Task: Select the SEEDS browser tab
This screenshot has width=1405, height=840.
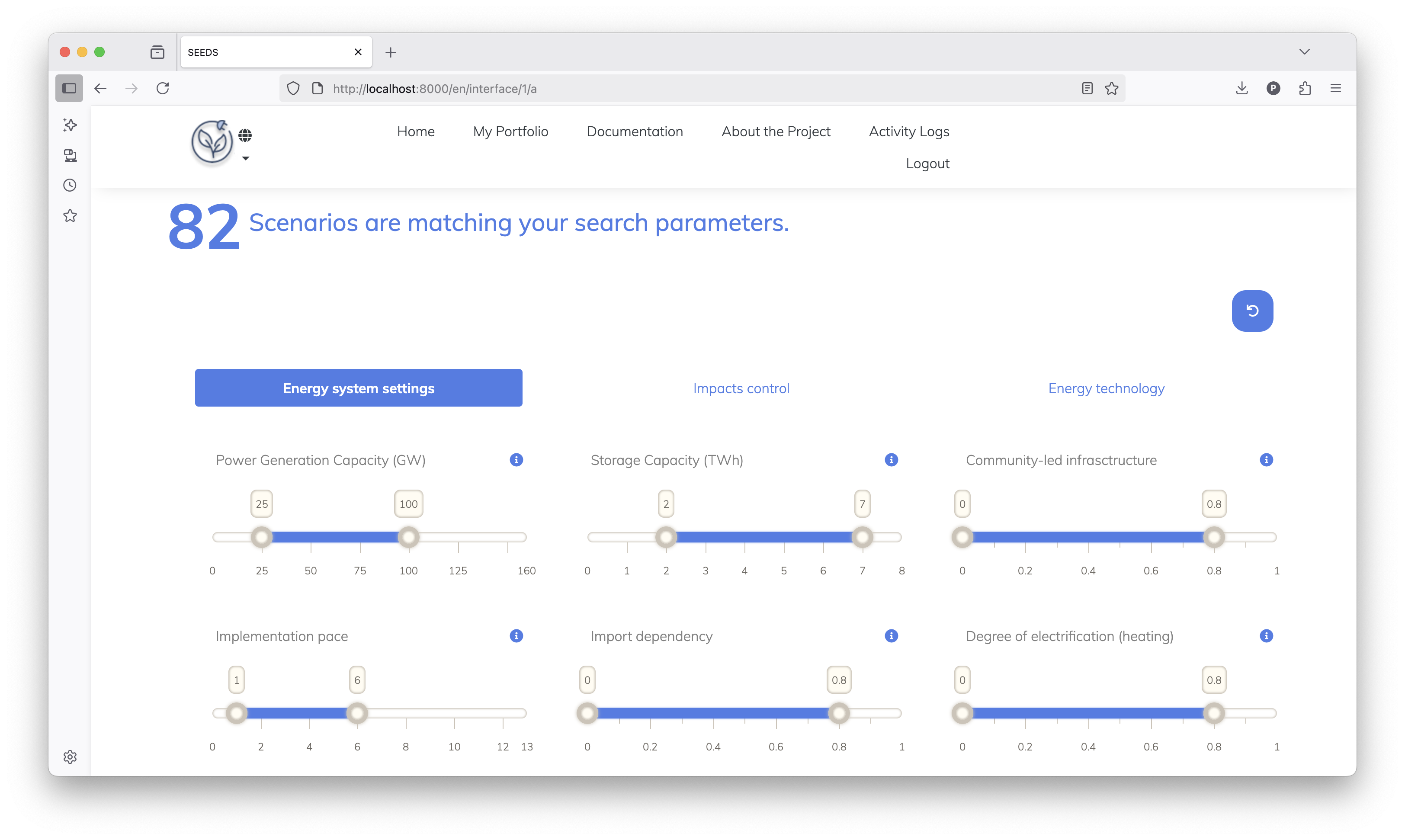Action: tap(276, 52)
